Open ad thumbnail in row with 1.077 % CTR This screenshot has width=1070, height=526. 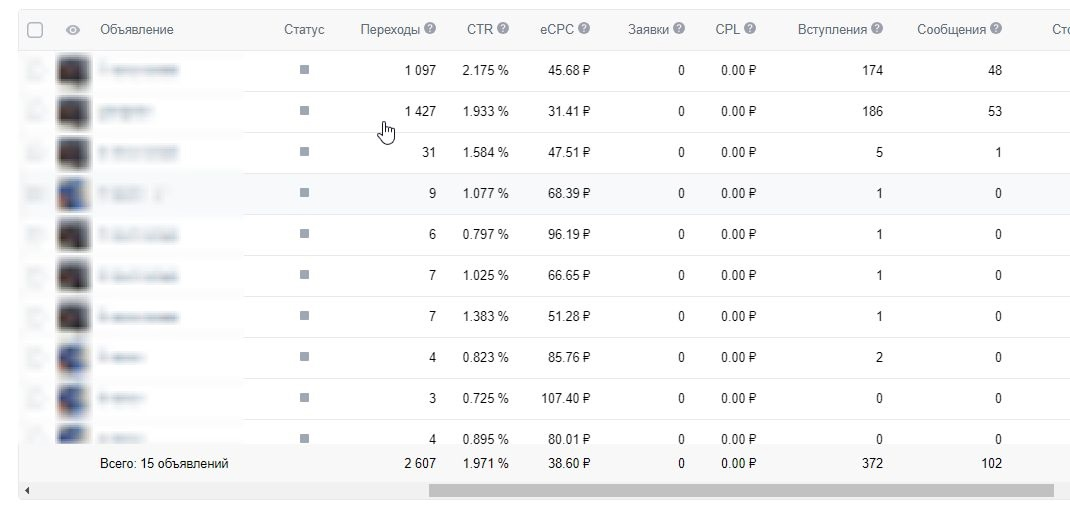tap(74, 194)
